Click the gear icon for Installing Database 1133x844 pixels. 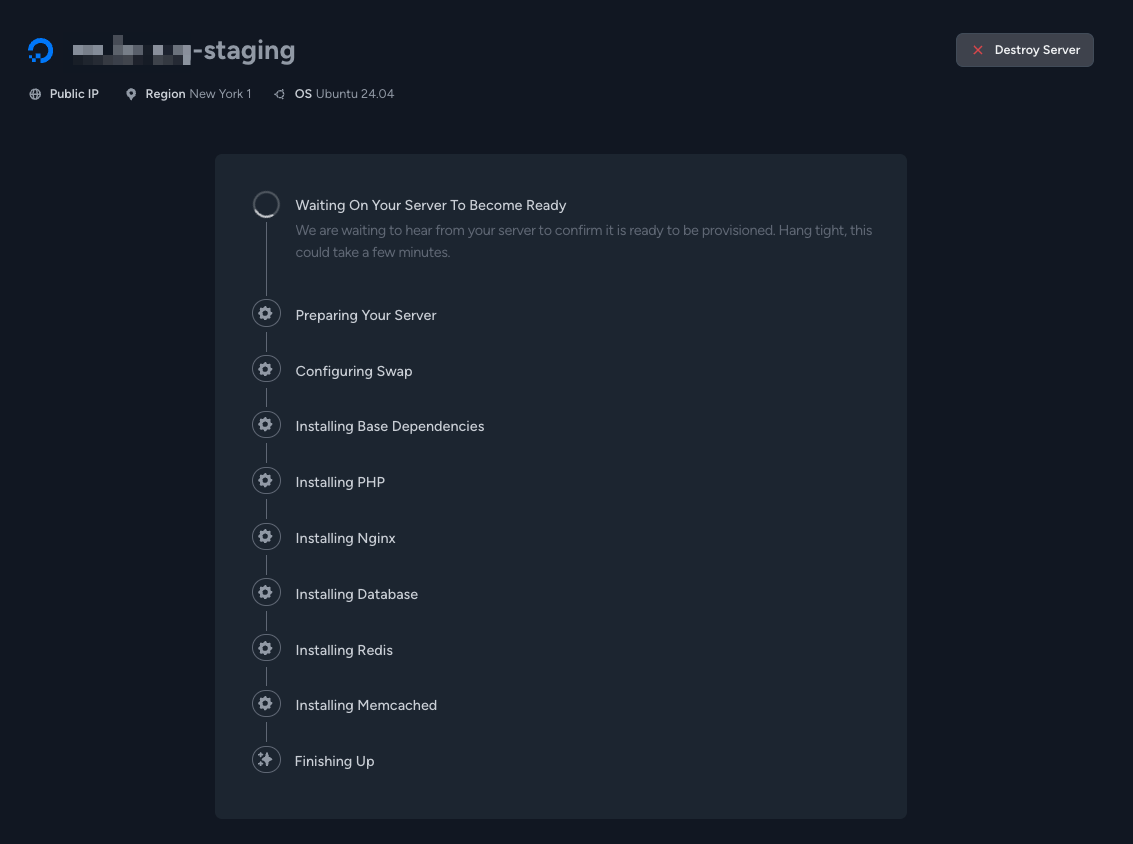click(266, 593)
